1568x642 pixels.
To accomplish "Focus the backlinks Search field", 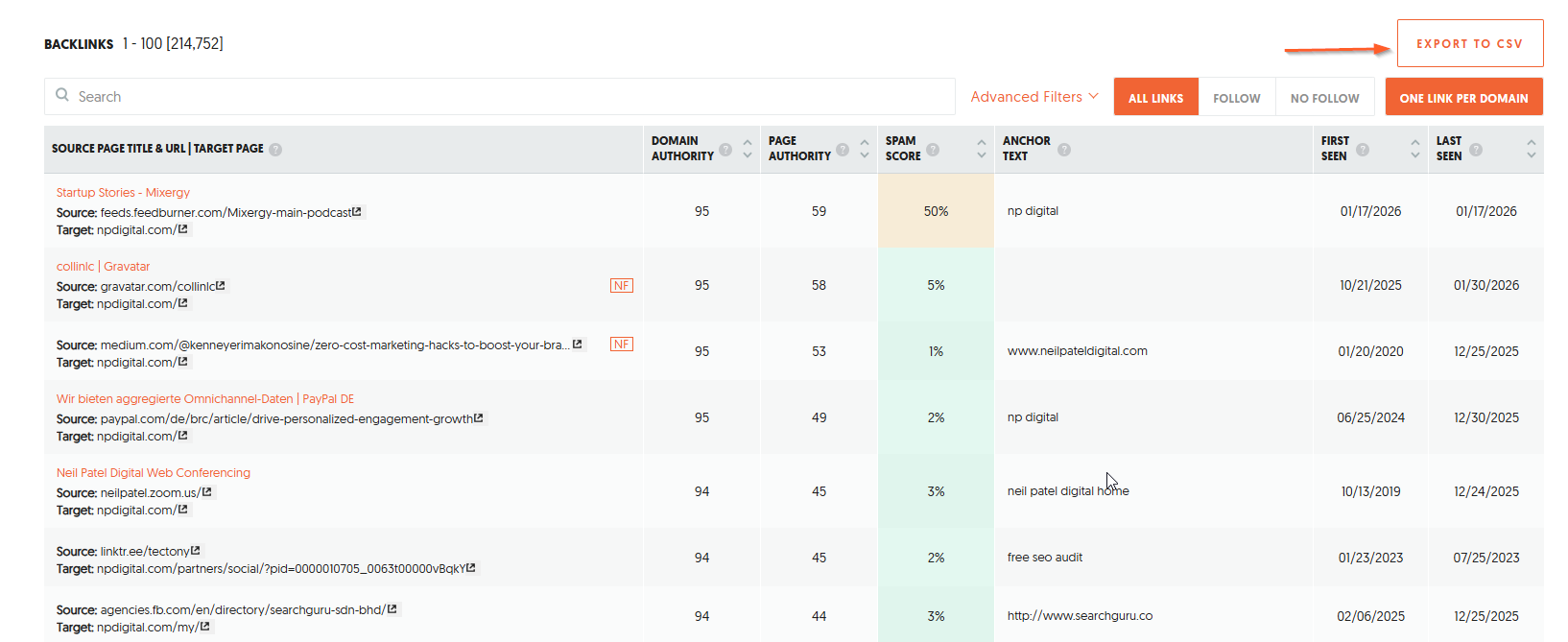I will click(500, 97).
